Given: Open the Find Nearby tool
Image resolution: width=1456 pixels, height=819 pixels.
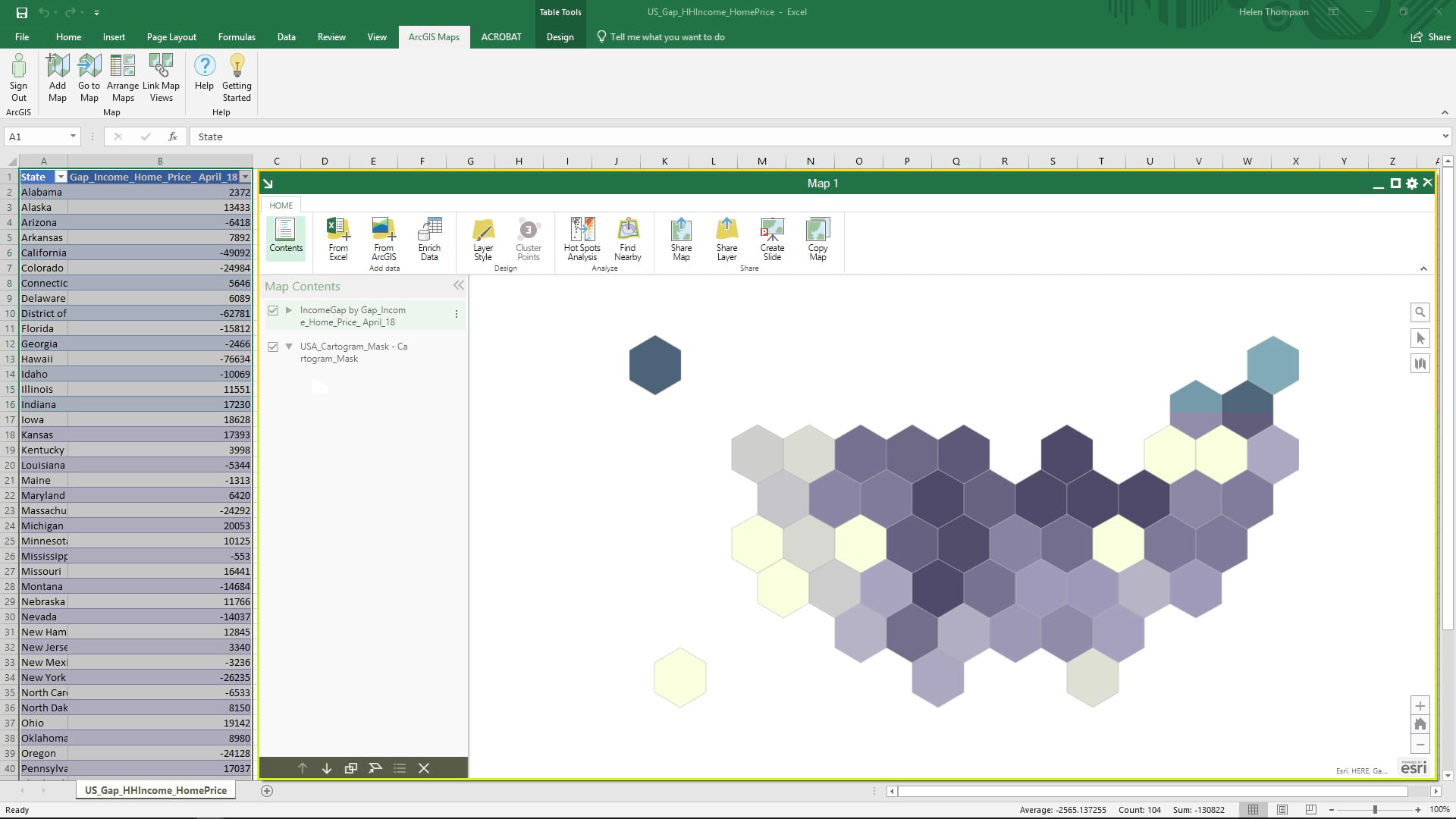Looking at the screenshot, I should (x=628, y=239).
